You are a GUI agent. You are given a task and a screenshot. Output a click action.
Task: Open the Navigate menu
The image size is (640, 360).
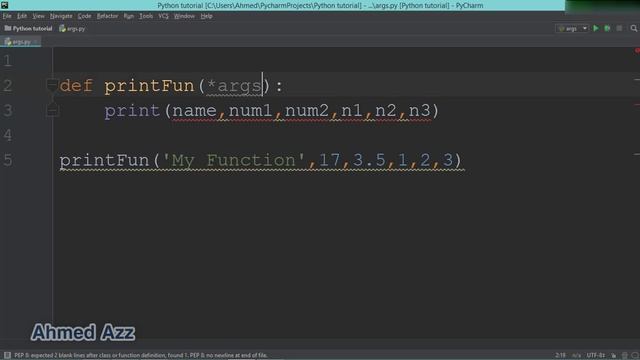click(61, 16)
